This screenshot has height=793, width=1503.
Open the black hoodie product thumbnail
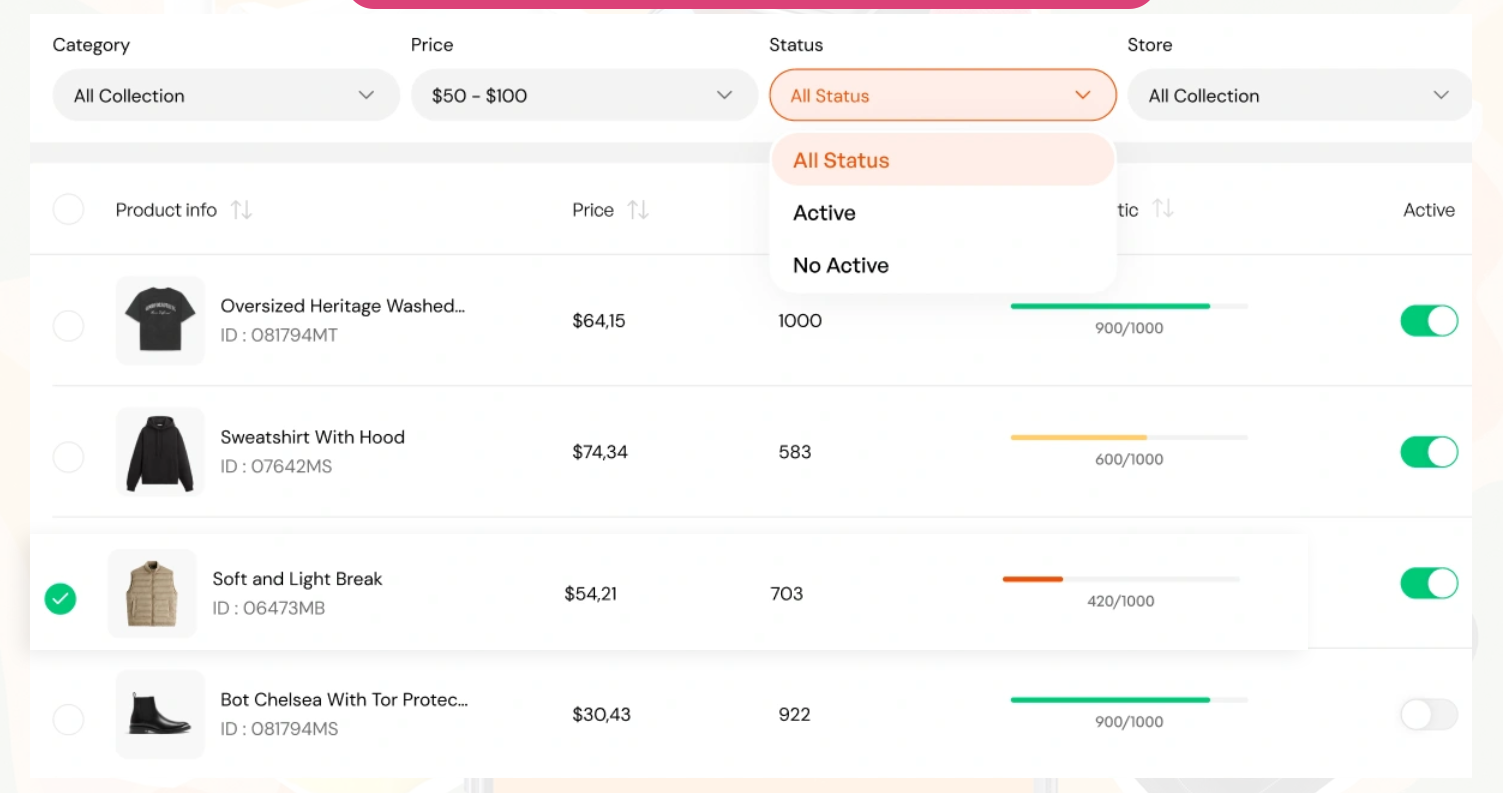tap(160, 451)
